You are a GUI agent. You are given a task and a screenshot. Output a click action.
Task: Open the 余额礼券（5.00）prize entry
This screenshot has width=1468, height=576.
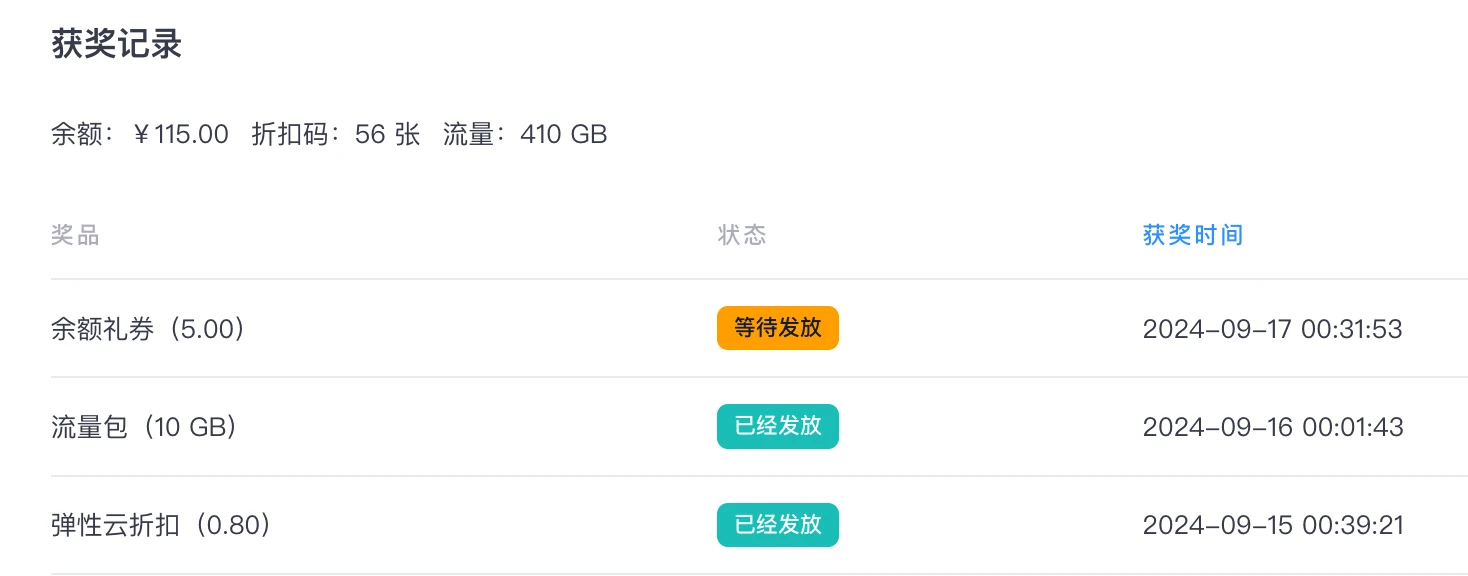coord(148,329)
